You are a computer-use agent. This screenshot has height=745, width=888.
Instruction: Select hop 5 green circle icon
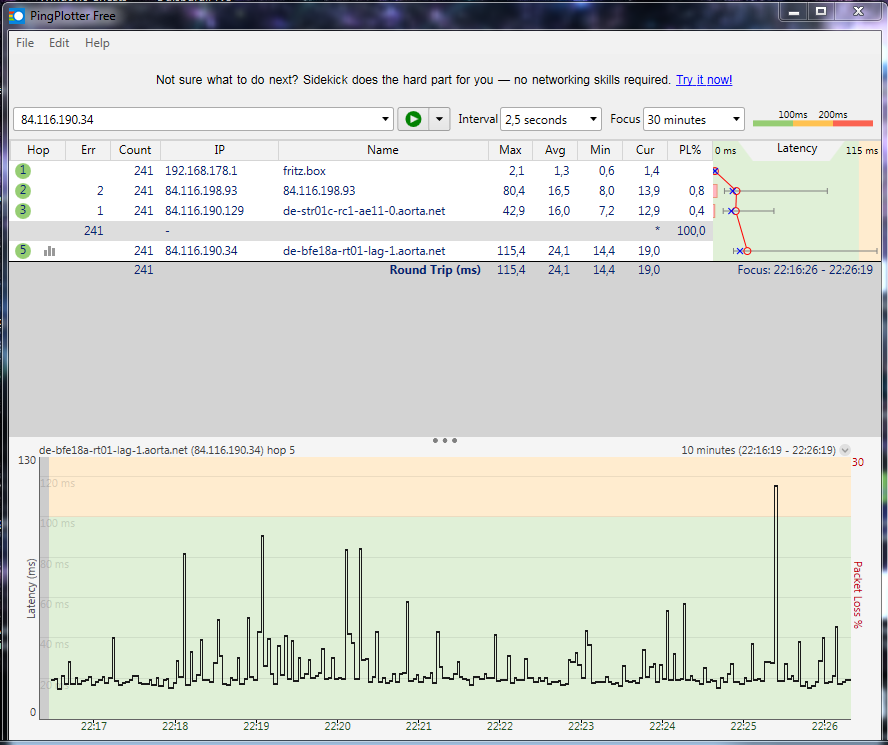23,250
